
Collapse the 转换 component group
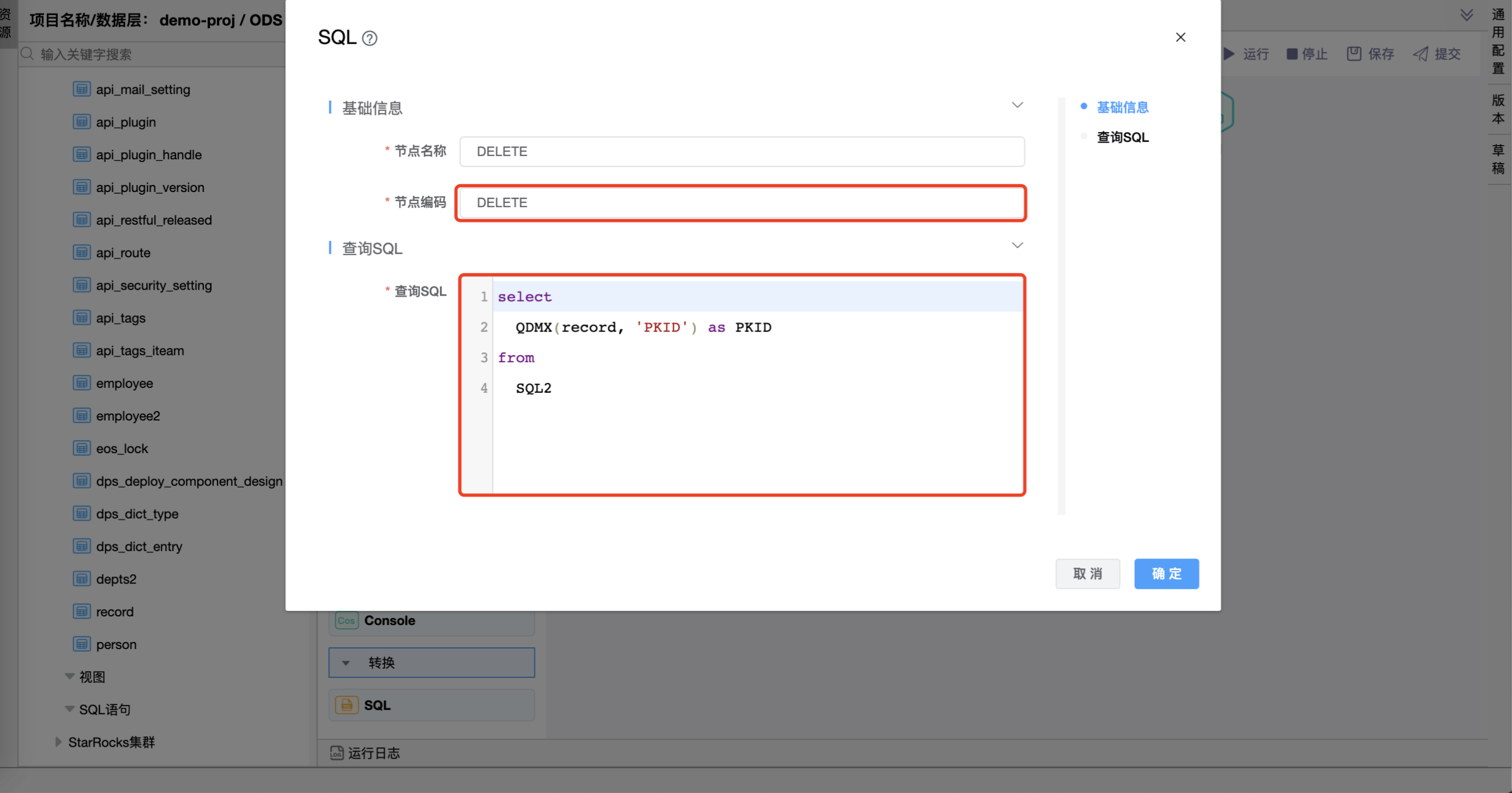click(346, 663)
